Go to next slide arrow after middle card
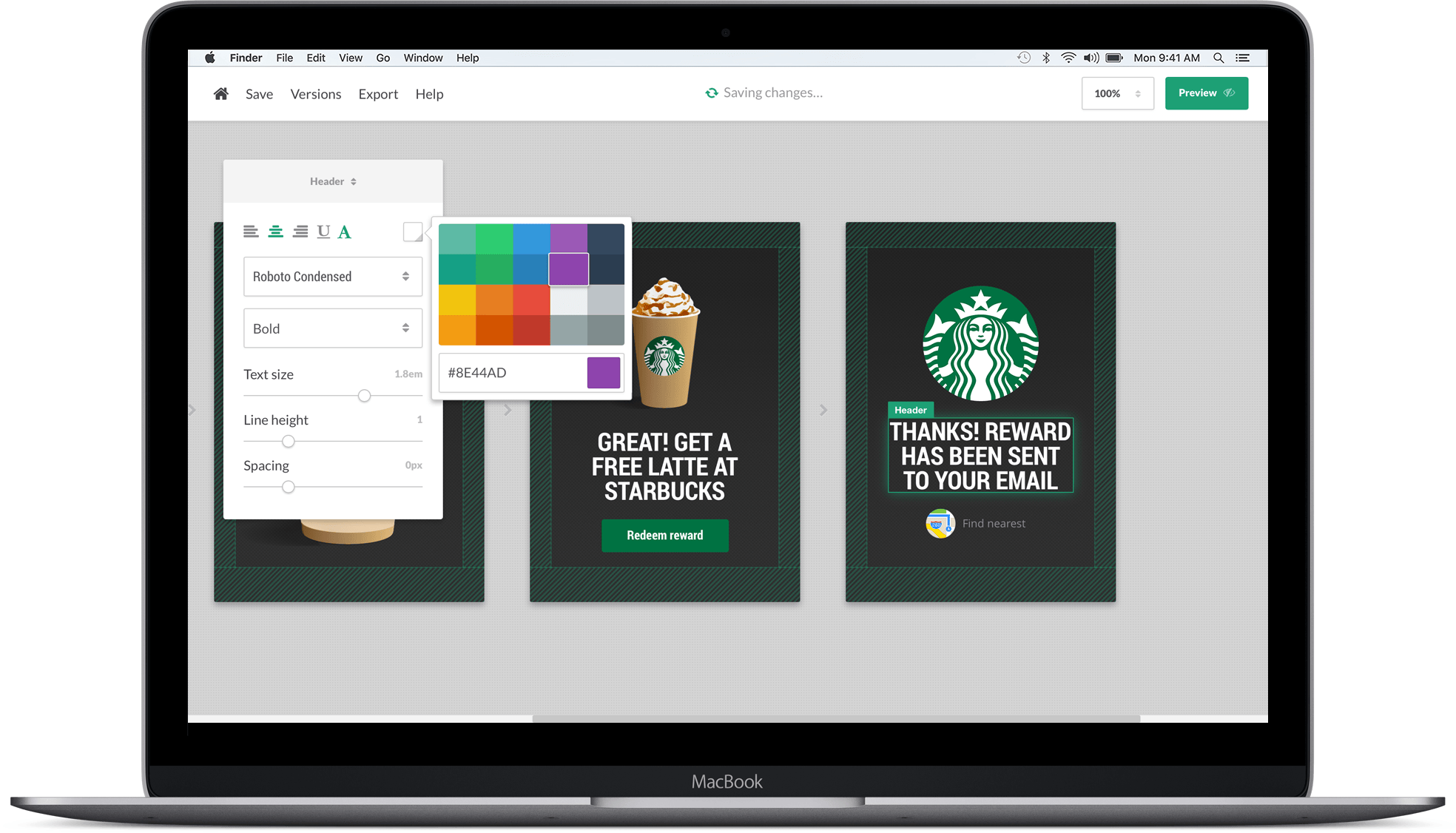Viewport: 1456px width, 833px height. (823, 410)
